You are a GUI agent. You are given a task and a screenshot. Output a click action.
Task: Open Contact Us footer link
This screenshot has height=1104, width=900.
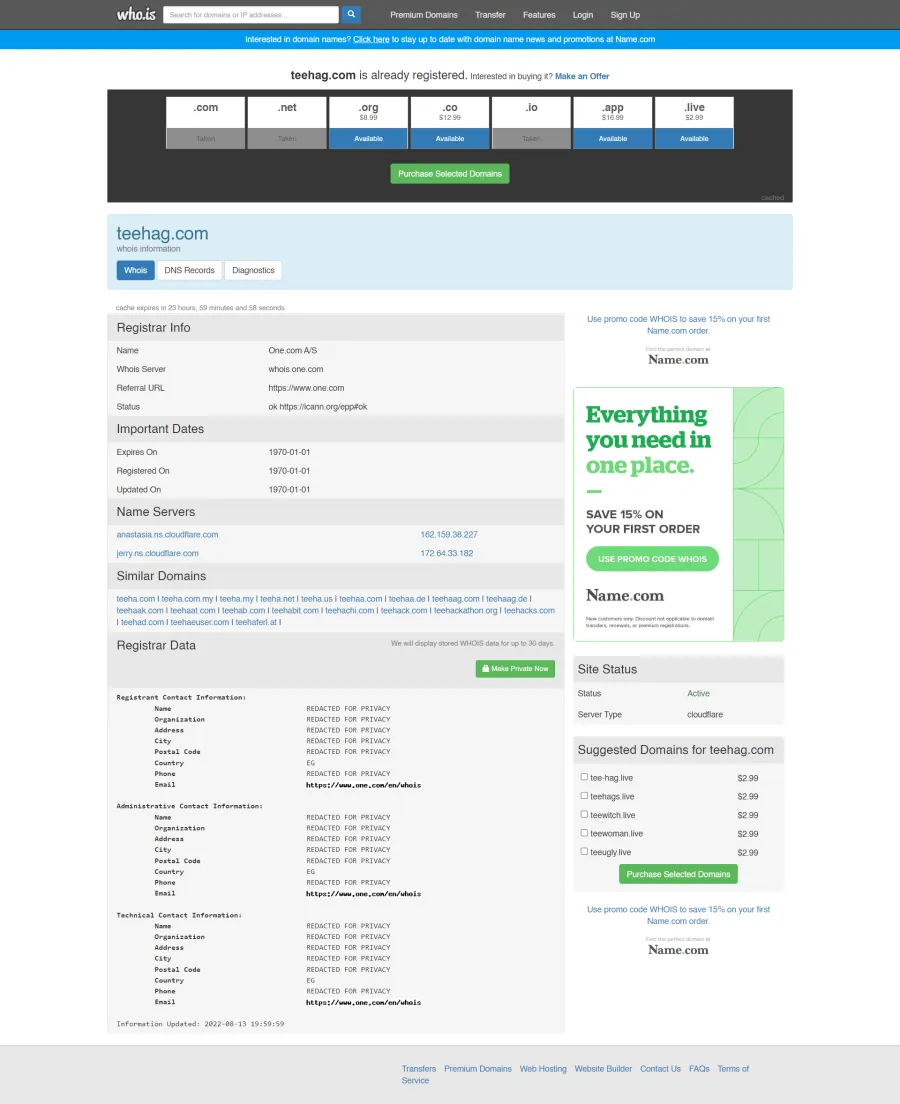coord(661,1069)
